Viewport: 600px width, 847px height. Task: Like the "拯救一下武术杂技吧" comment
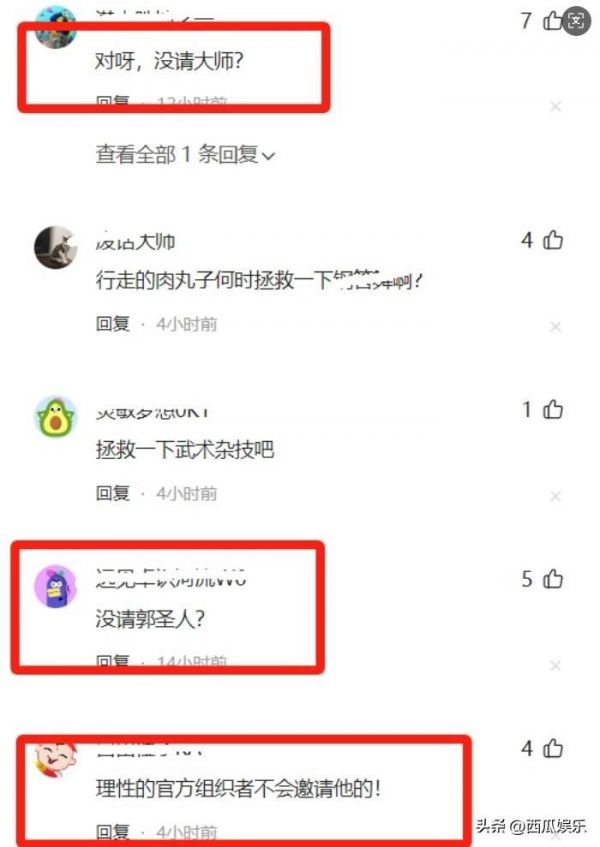click(553, 409)
